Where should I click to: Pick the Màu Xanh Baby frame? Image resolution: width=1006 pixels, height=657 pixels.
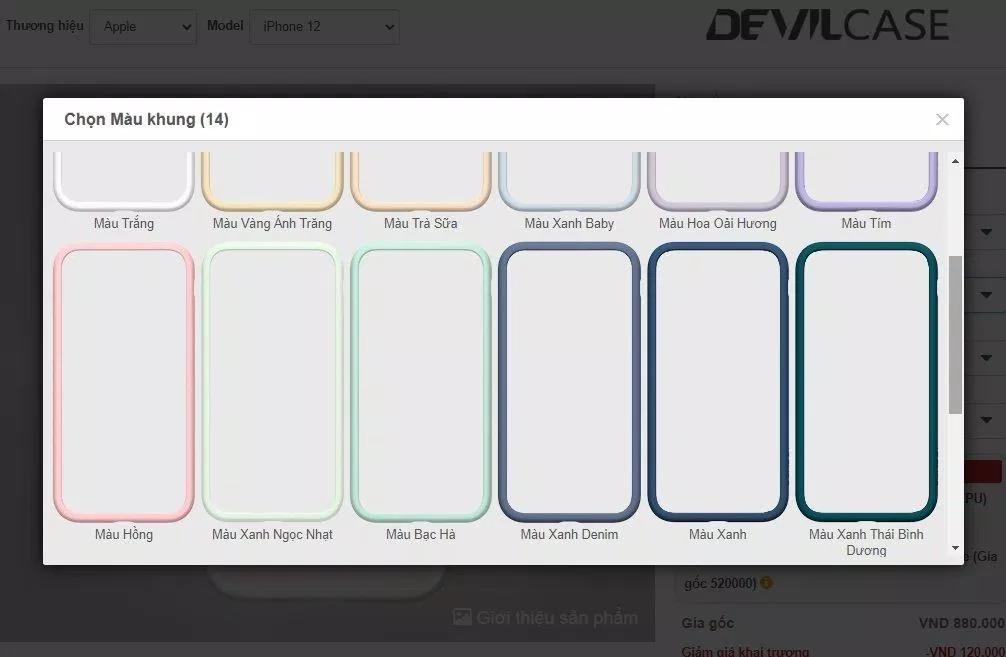coord(569,183)
